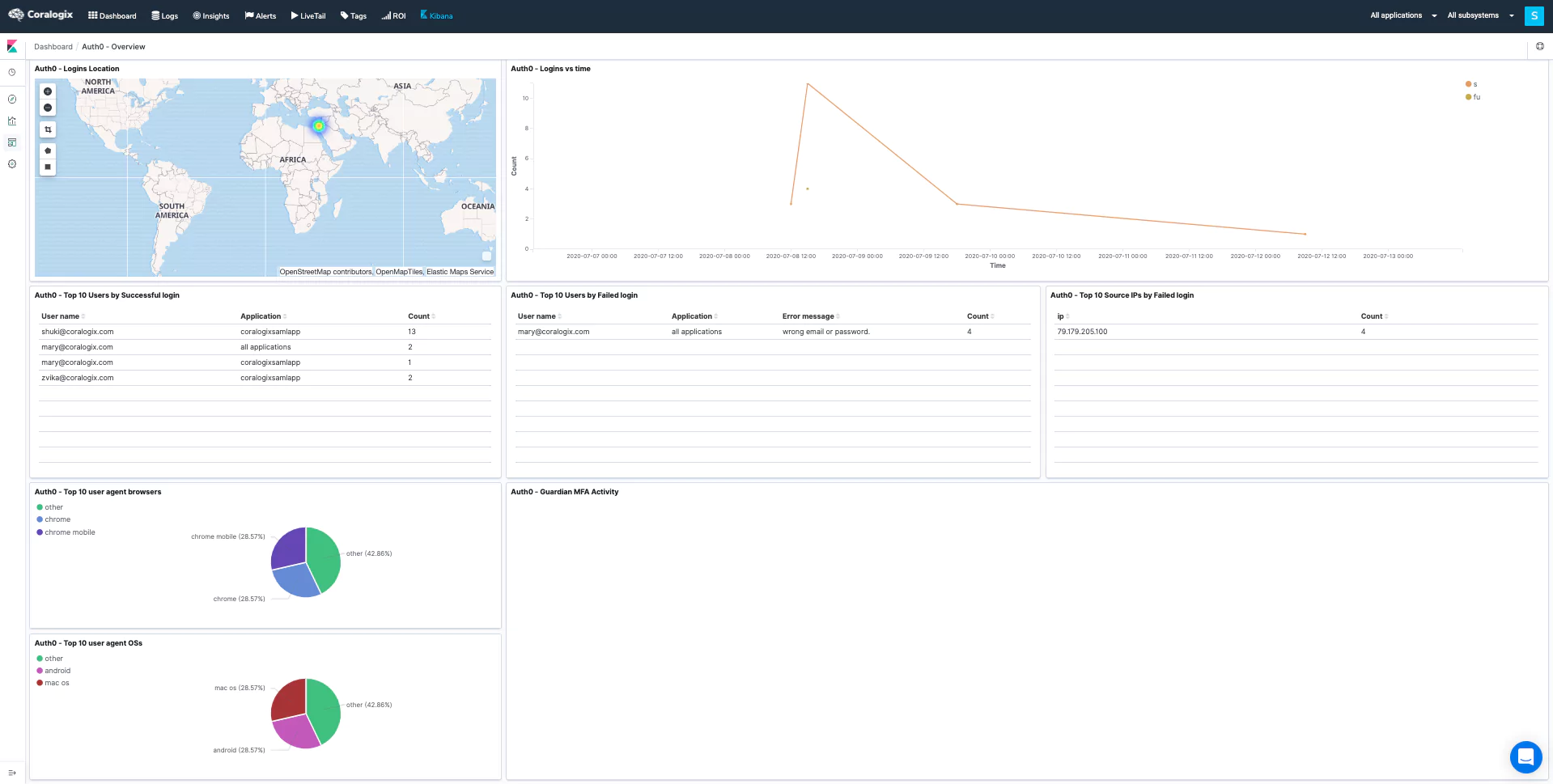
Task: Select the draw rectangle map tool
Action: click(x=48, y=167)
